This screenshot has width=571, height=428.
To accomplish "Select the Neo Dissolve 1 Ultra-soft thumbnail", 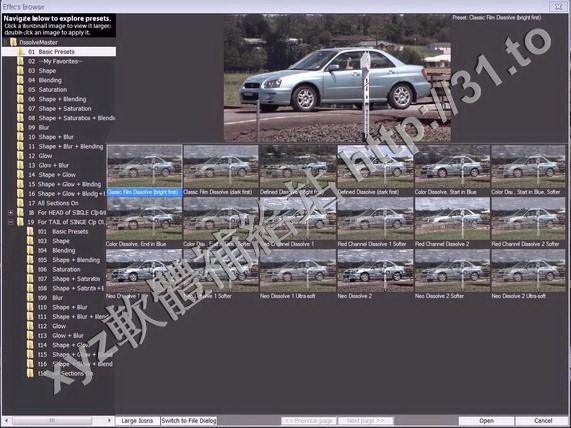I will [298, 271].
